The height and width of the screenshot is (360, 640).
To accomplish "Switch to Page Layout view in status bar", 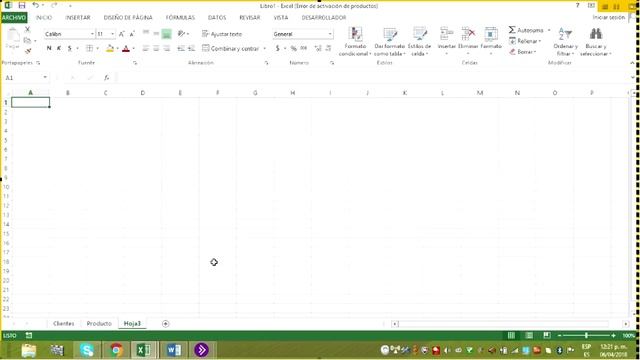I will coord(529,336).
